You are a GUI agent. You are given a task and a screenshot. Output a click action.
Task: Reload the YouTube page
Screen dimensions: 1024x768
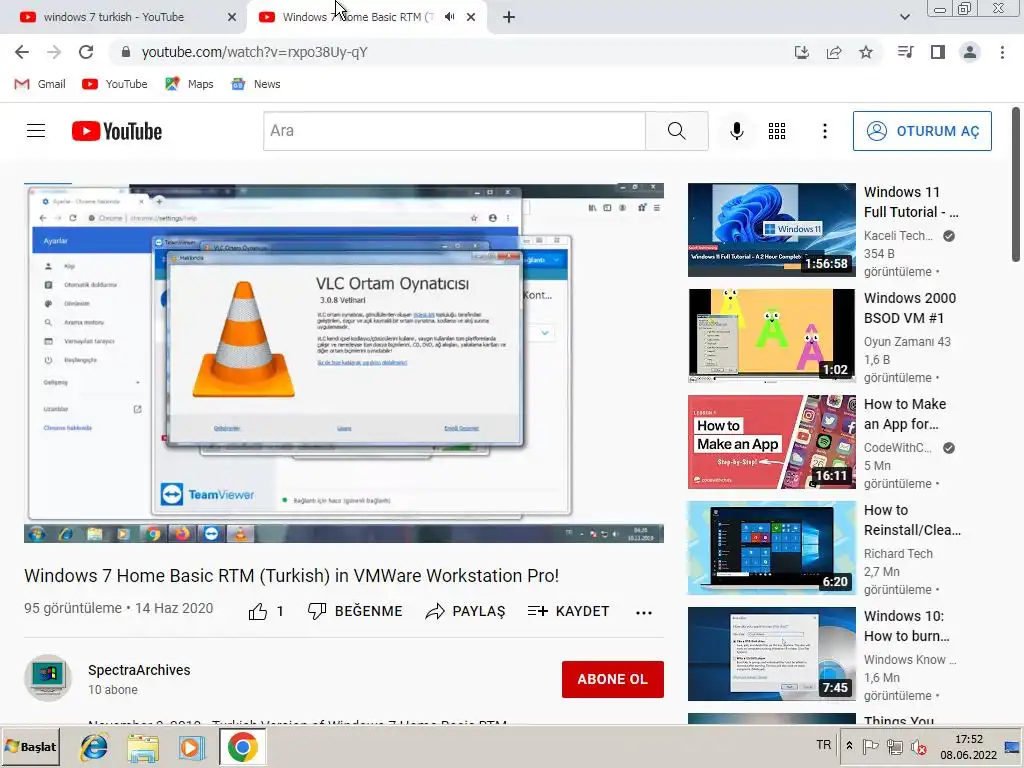[86, 52]
